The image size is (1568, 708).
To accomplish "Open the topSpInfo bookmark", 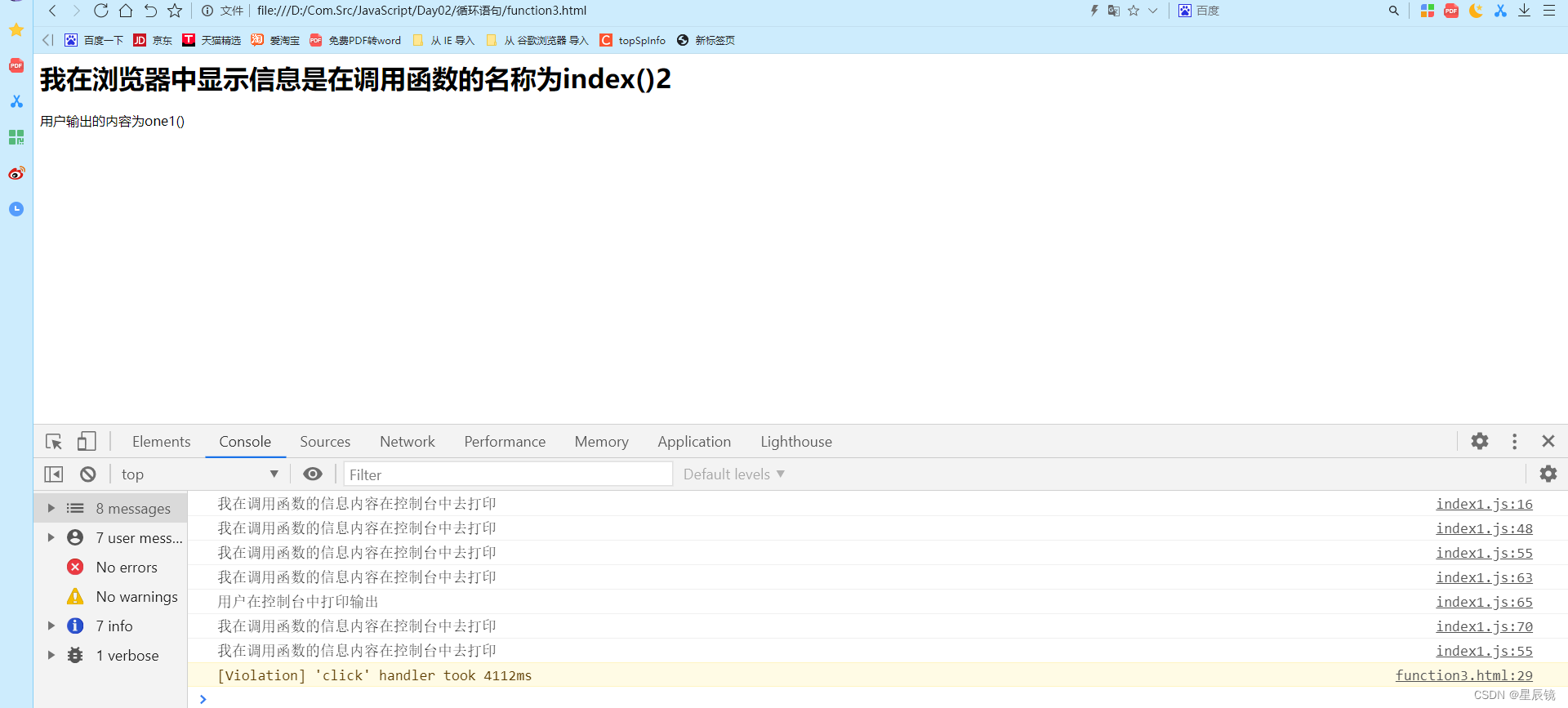I will pyautogui.click(x=633, y=40).
